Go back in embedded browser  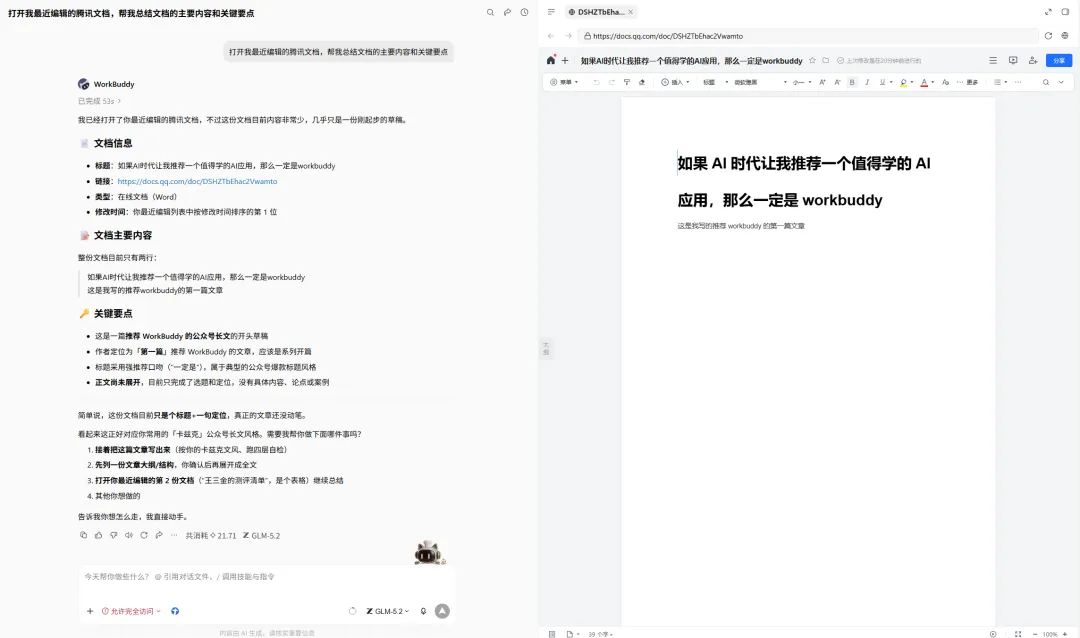click(551, 36)
